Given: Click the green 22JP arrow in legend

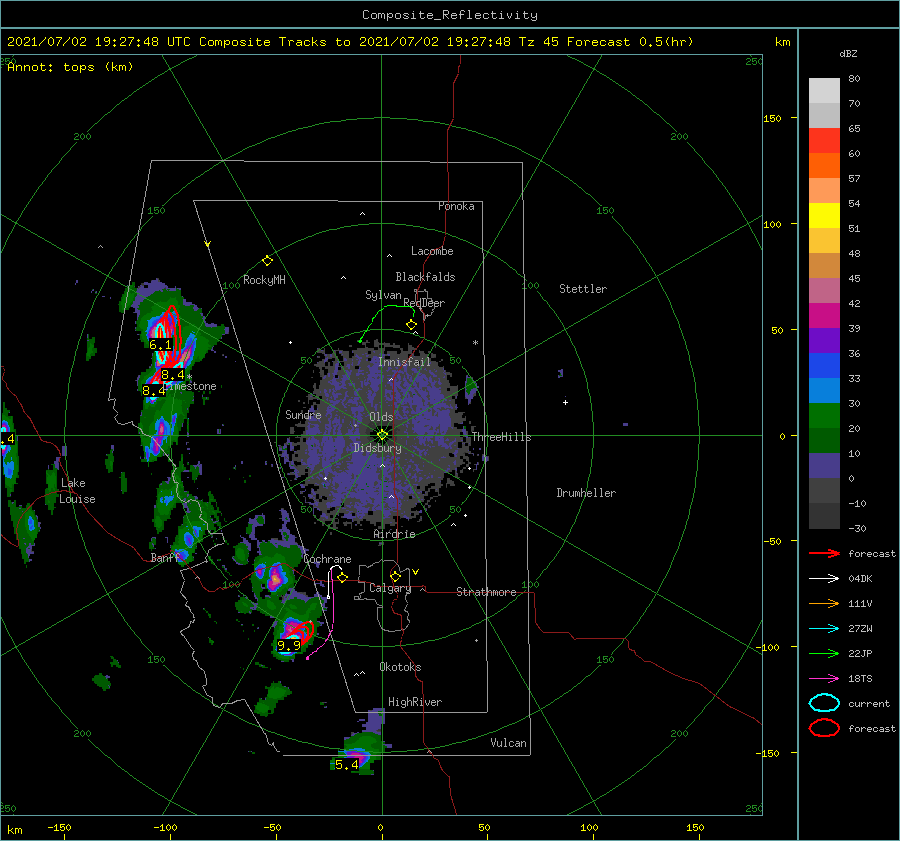Looking at the screenshot, I should (x=824, y=653).
